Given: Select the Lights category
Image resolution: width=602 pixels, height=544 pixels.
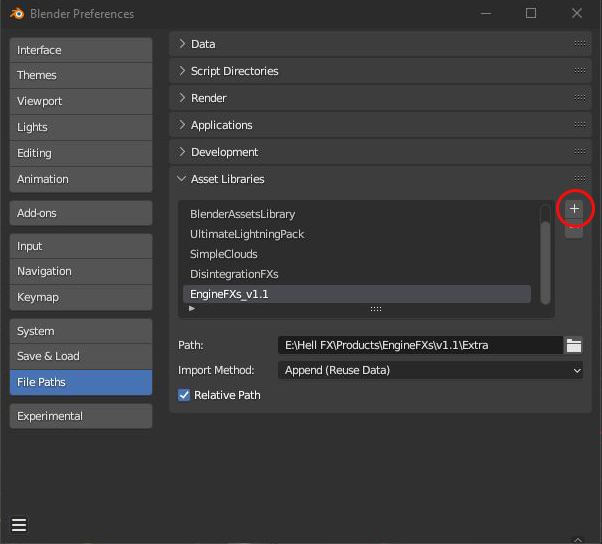Looking at the screenshot, I should point(81,127).
